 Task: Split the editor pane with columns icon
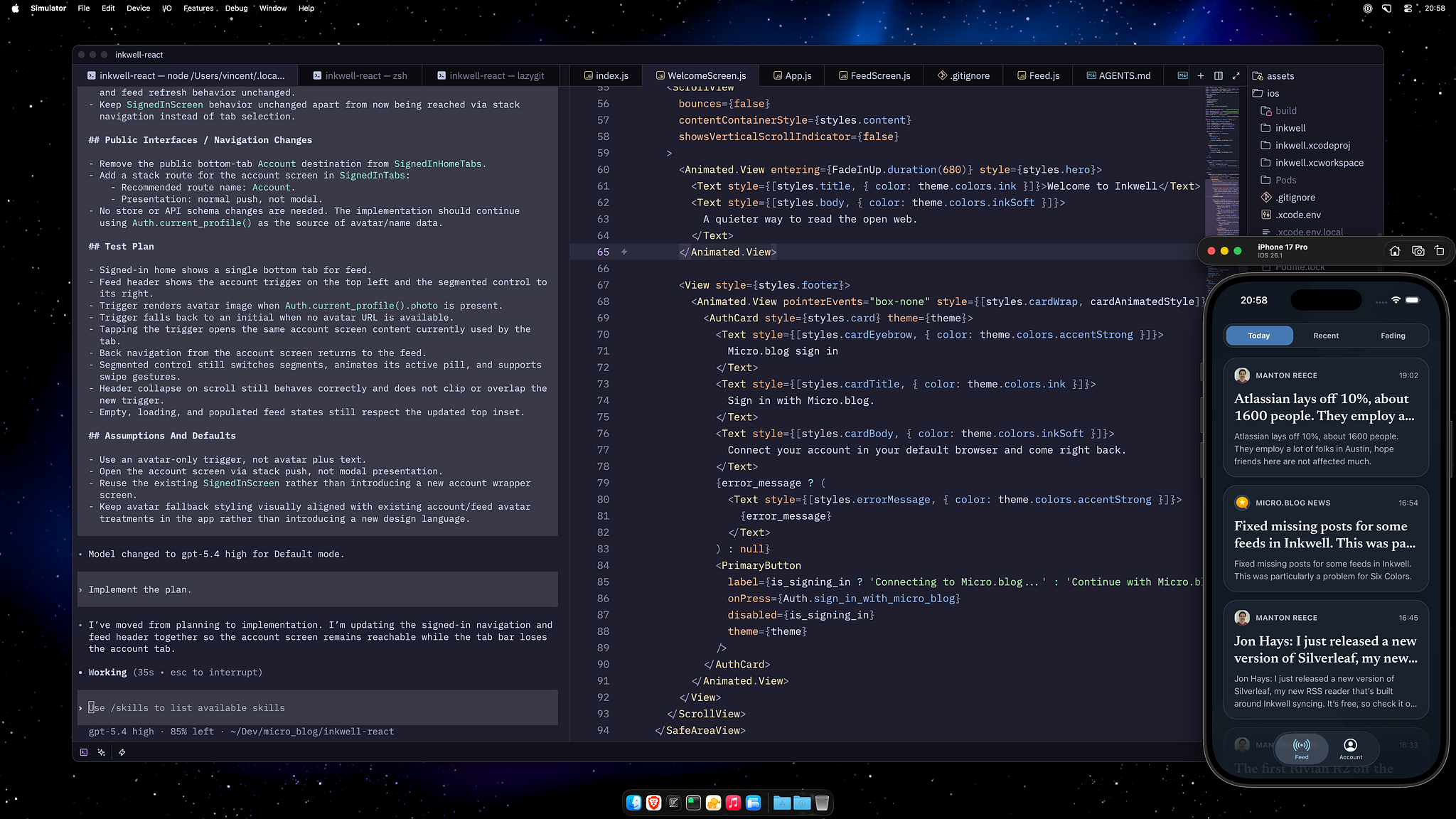(1219, 75)
